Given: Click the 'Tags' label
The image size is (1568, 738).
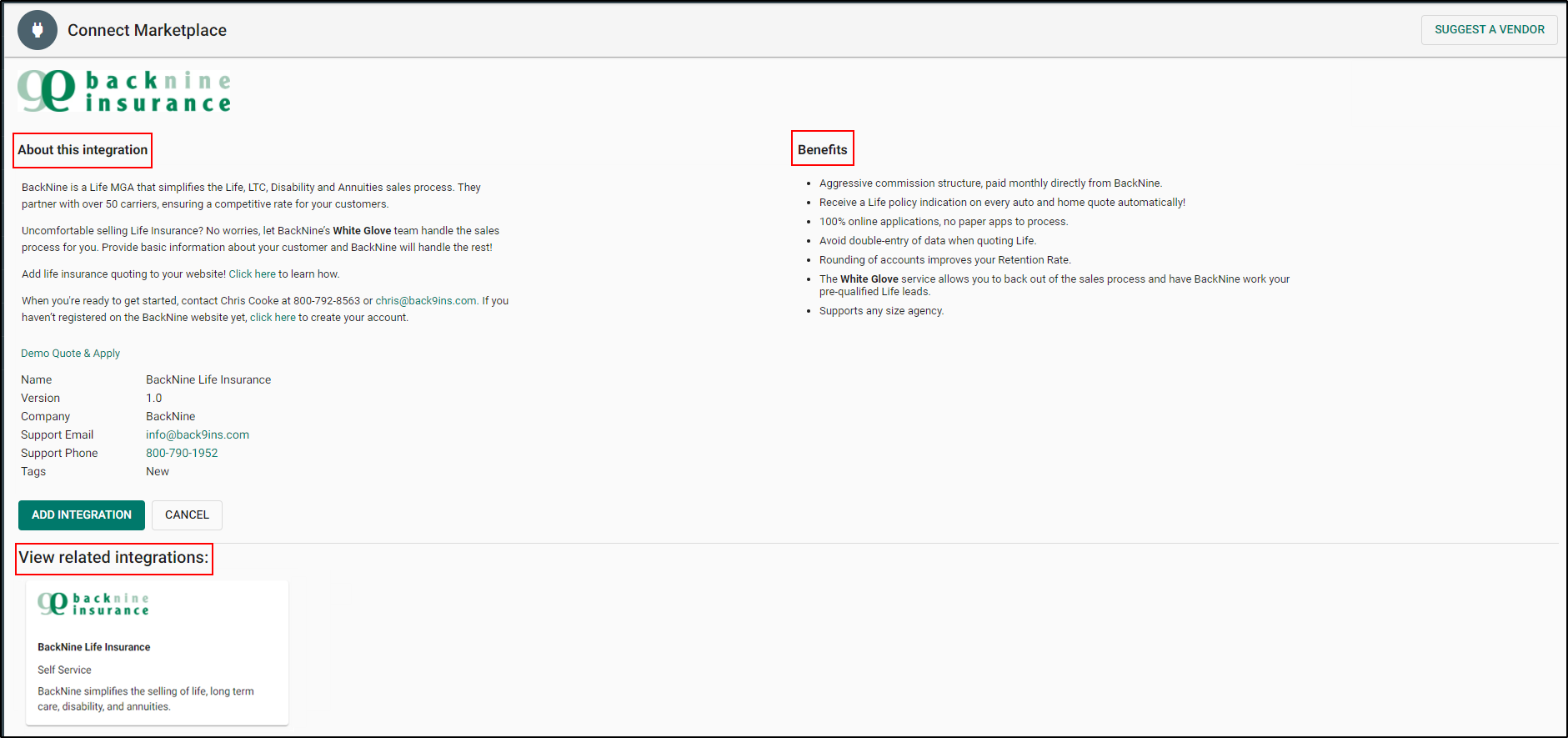Looking at the screenshot, I should coord(33,472).
